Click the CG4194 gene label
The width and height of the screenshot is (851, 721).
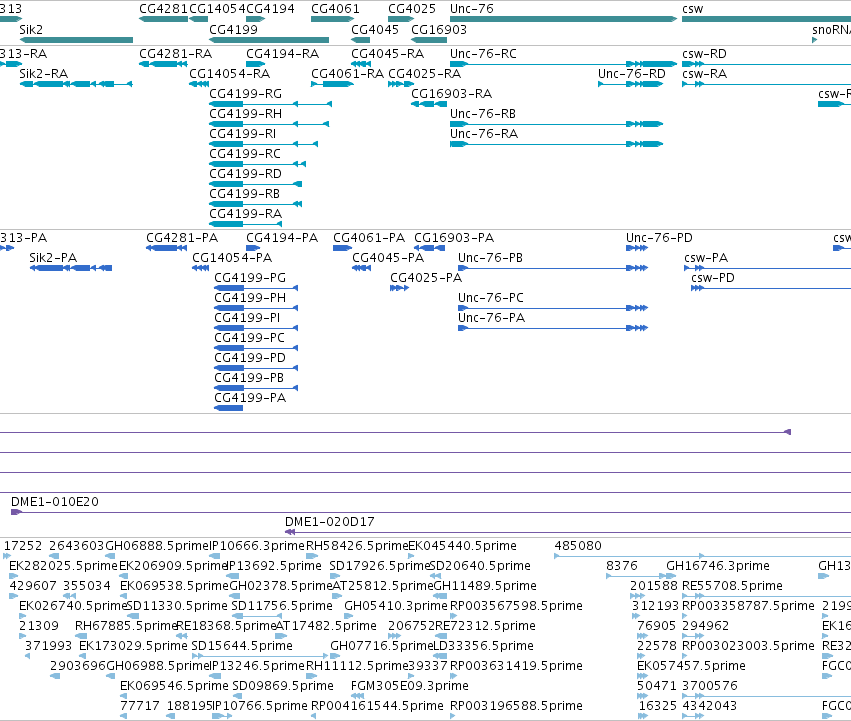270,9
